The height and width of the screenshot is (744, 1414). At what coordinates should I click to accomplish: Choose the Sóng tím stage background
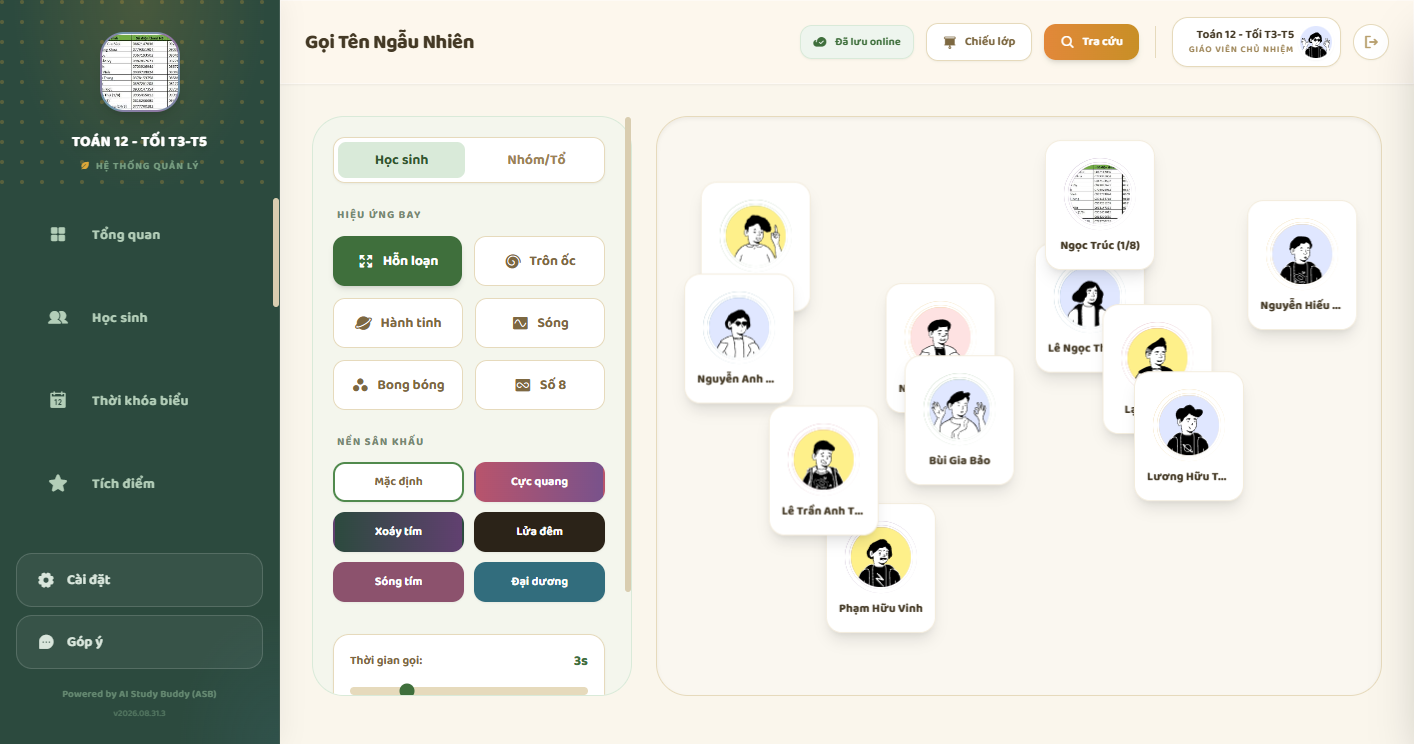coord(398,582)
